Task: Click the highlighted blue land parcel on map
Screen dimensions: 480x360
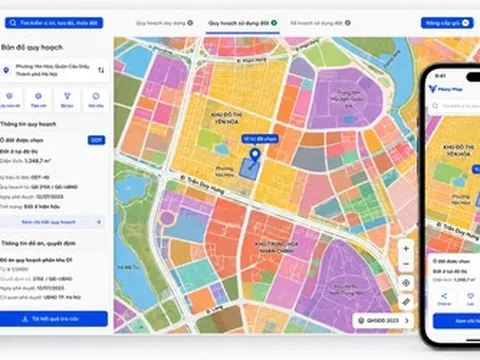Action: [x=249, y=169]
